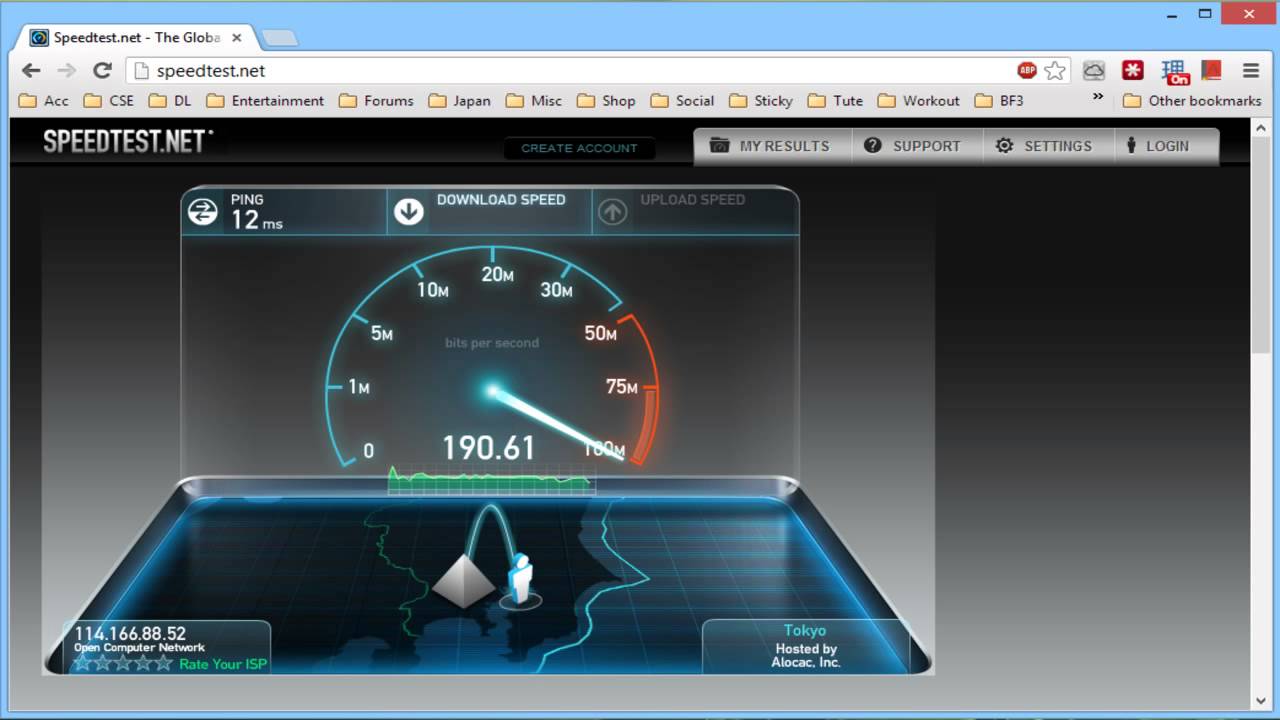
Task: Expand hidden bookmarks chevron
Action: pyautogui.click(x=1097, y=97)
